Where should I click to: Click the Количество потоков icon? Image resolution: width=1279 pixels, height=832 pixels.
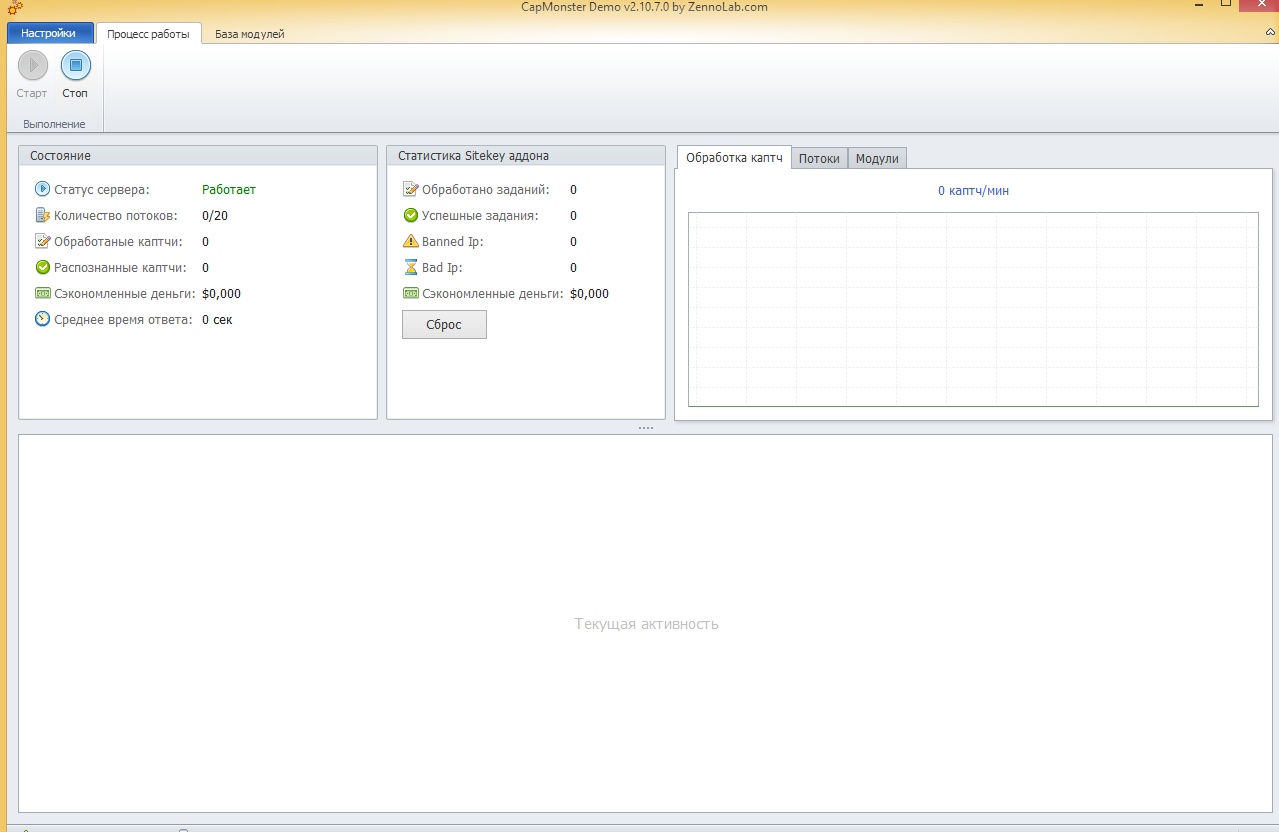[x=43, y=215]
